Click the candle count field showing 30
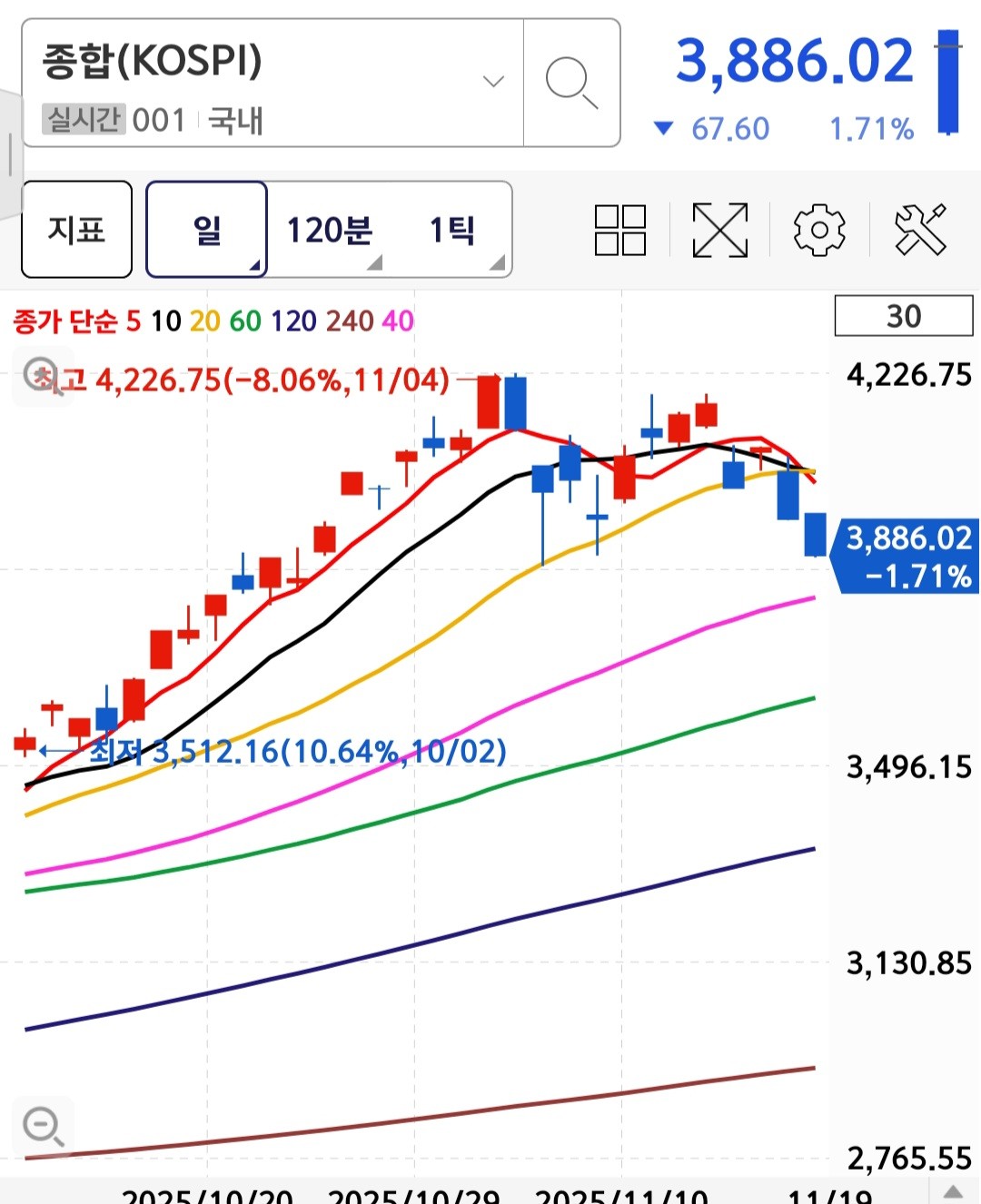 coord(903,316)
